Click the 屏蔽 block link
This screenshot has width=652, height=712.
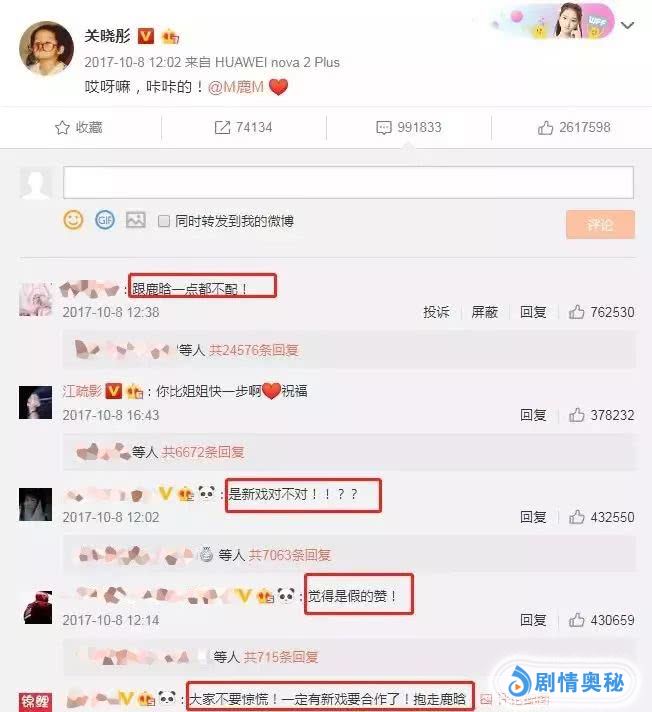point(484,312)
